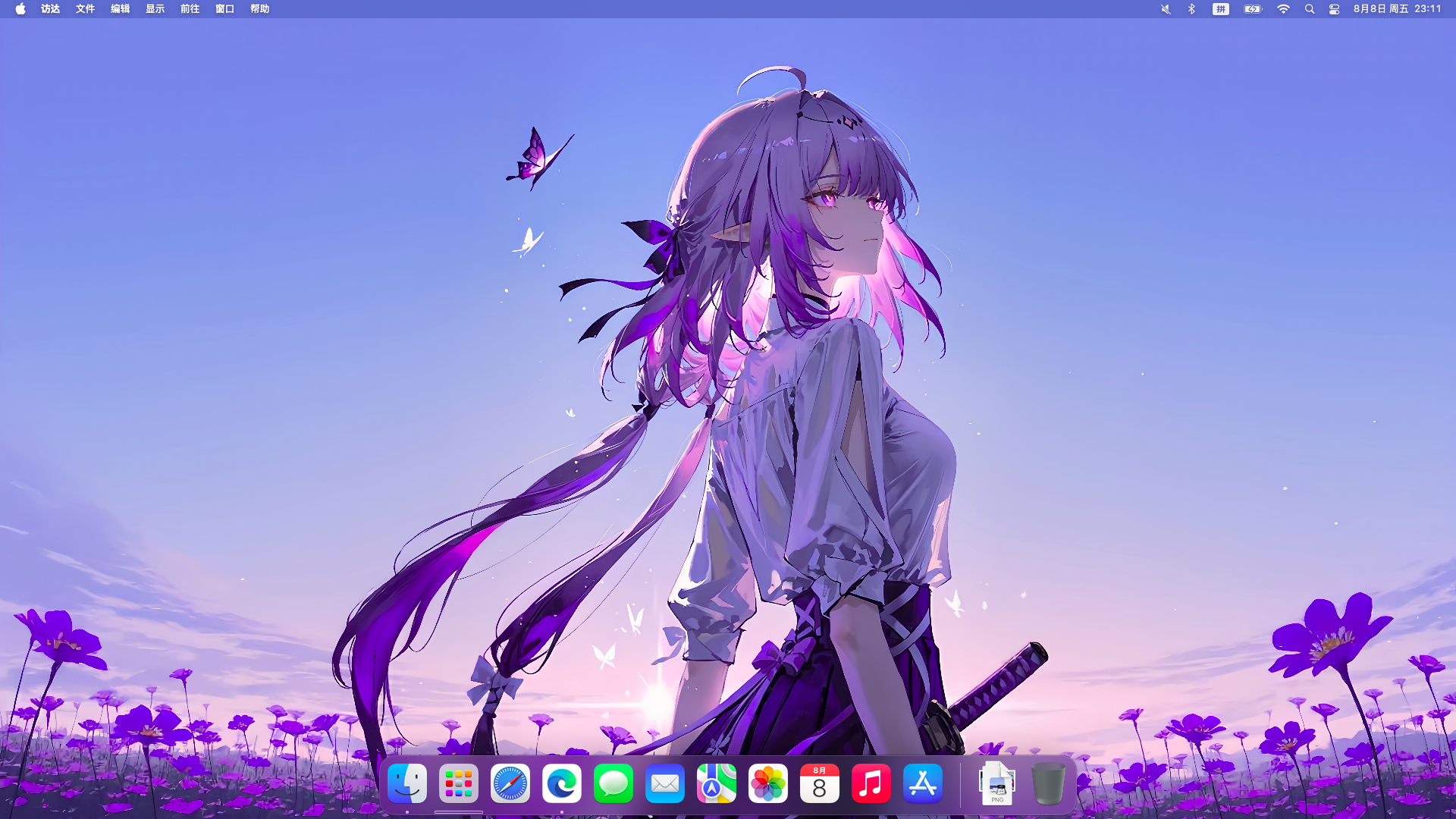
Task: Open the Wi-Fi status menu
Action: pos(1283,9)
